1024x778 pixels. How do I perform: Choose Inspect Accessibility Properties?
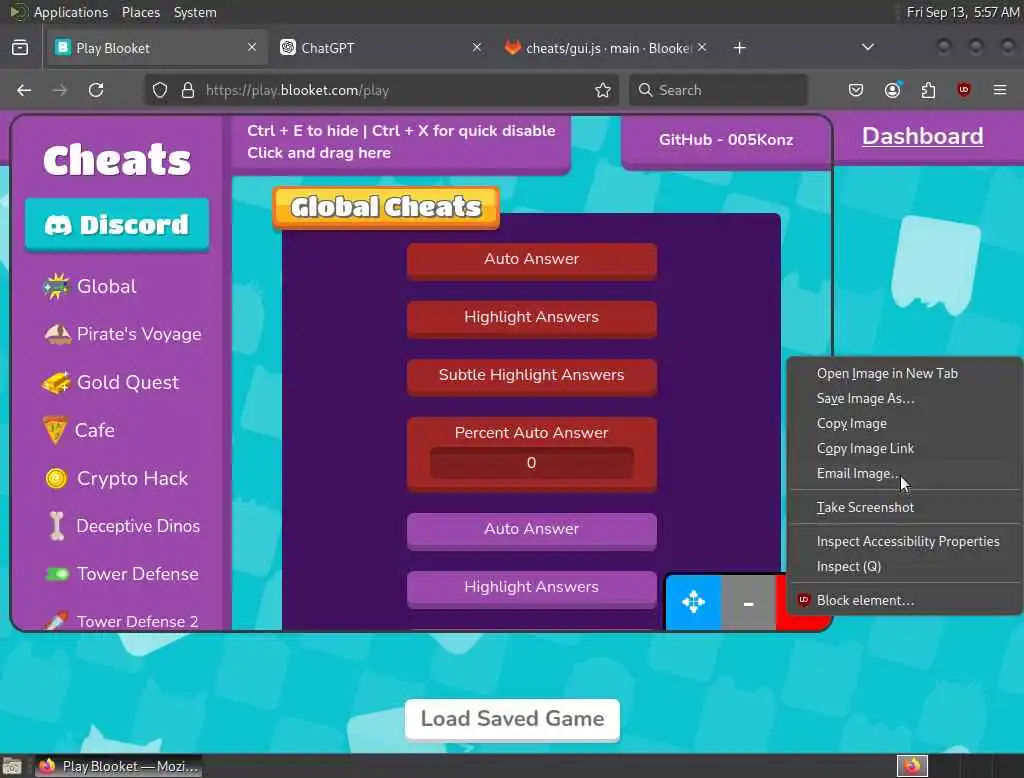pyautogui.click(x=904, y=542)
